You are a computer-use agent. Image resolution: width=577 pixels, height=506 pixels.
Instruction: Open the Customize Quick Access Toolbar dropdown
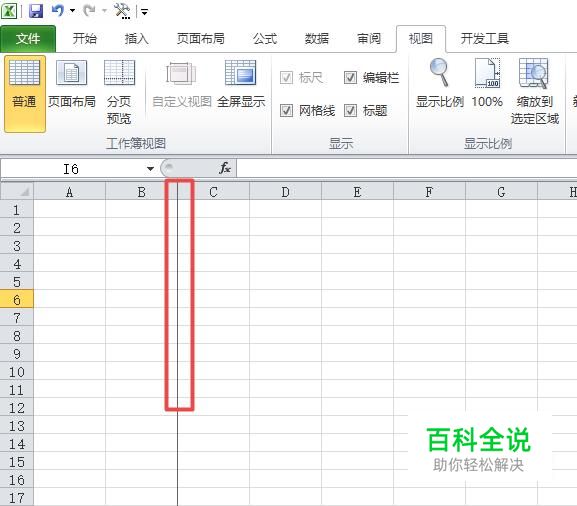point(145,12)
